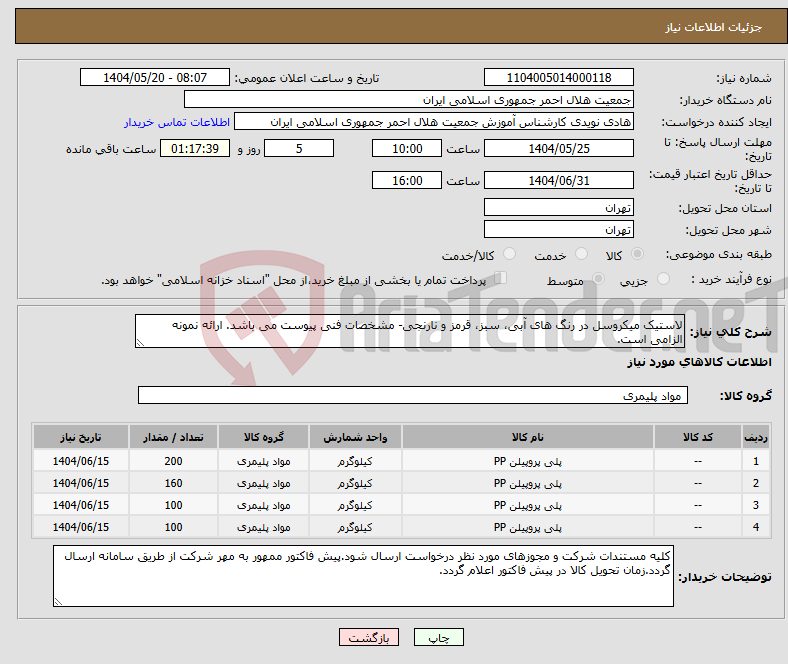Select the خدمت radio button
The image size is (788, 664).
click(583, 256)
